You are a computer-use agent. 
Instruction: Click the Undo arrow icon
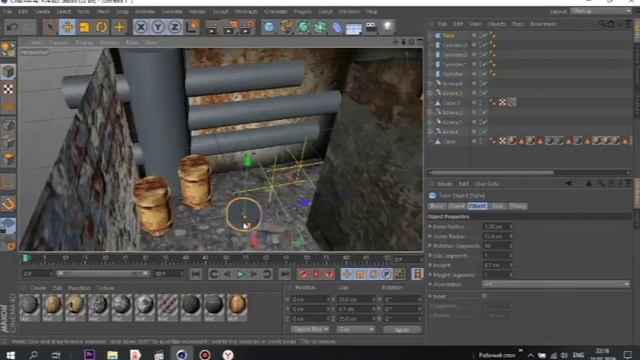coord(12,27)
